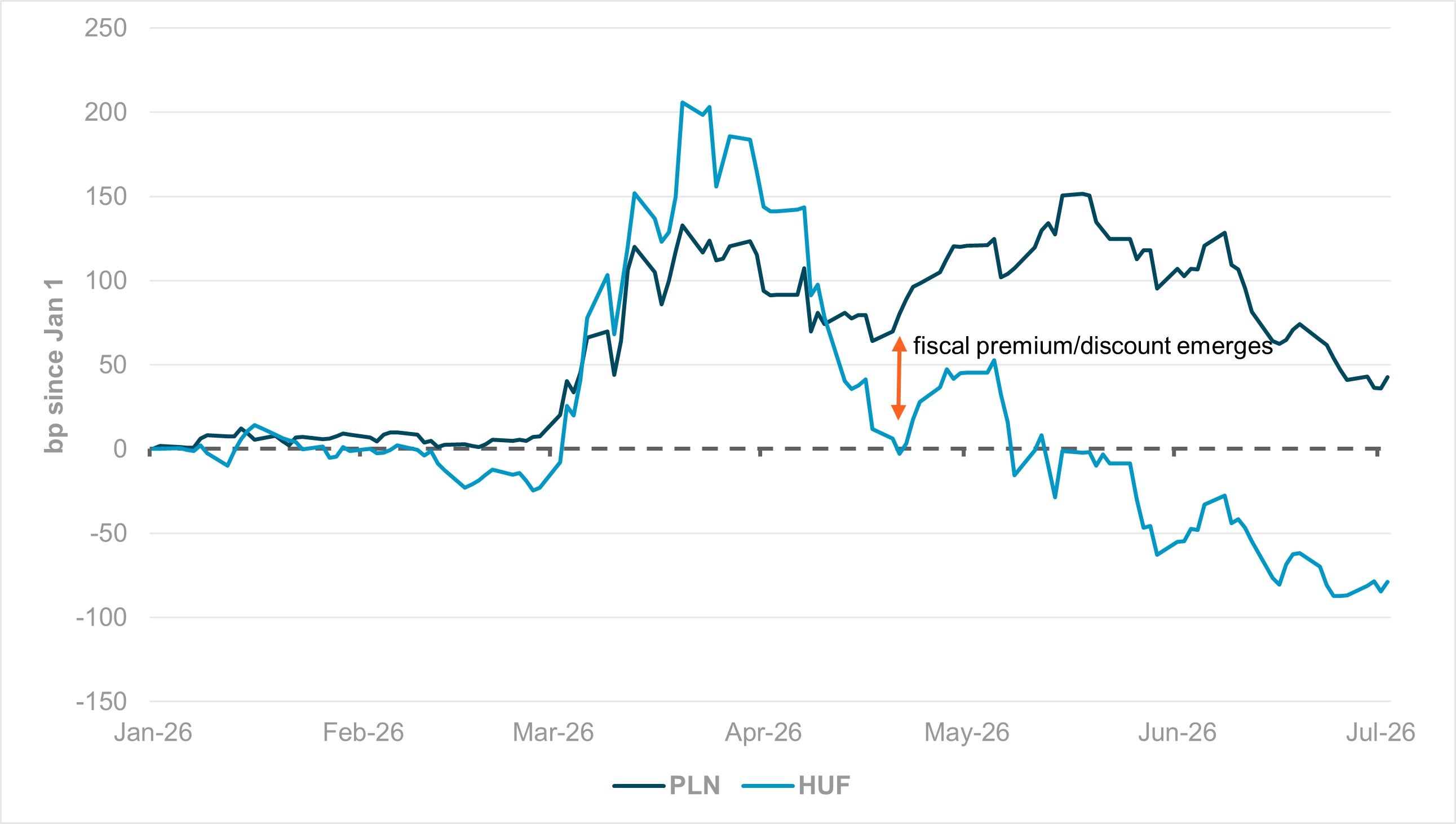Click the 0 y-axis tick label
Image resolution: width=1456 pixels, height=824 pixels.
(x=120, y=449)
